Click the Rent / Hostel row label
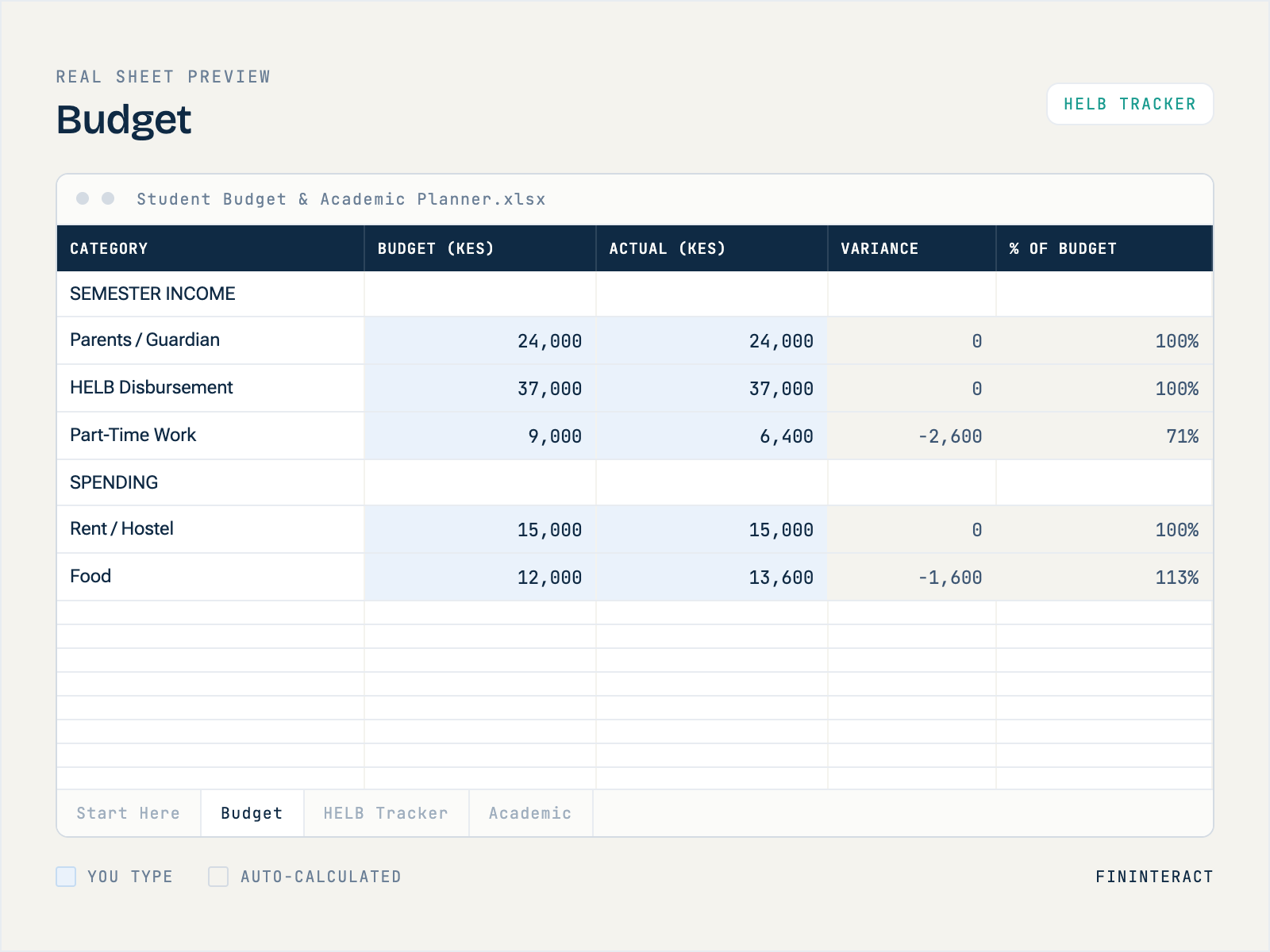Image resolution: width=1270 pixels, height=952 pixels. [121, 528]
